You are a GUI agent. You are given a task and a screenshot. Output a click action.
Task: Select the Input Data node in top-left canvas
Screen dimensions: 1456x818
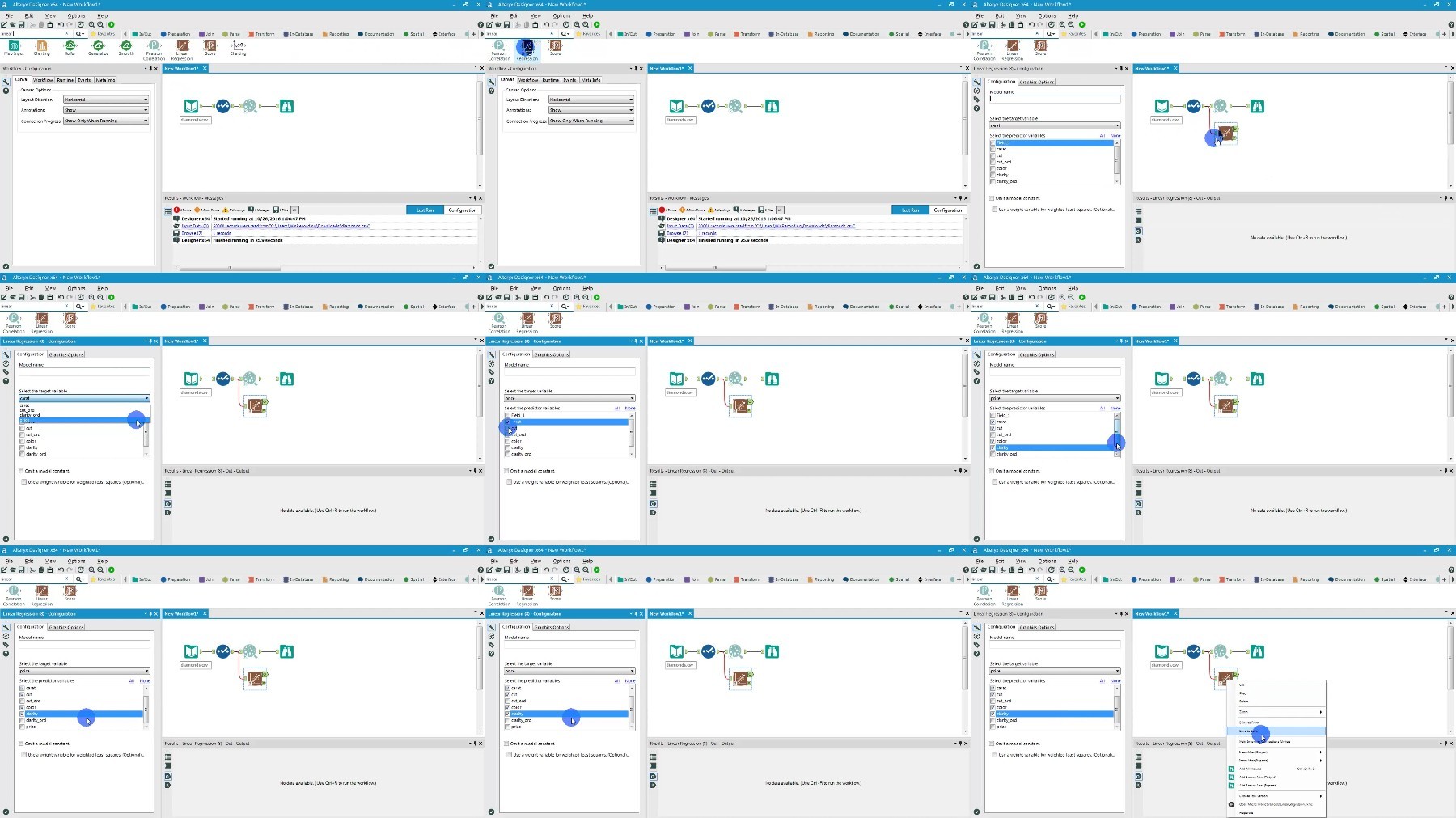191,106
